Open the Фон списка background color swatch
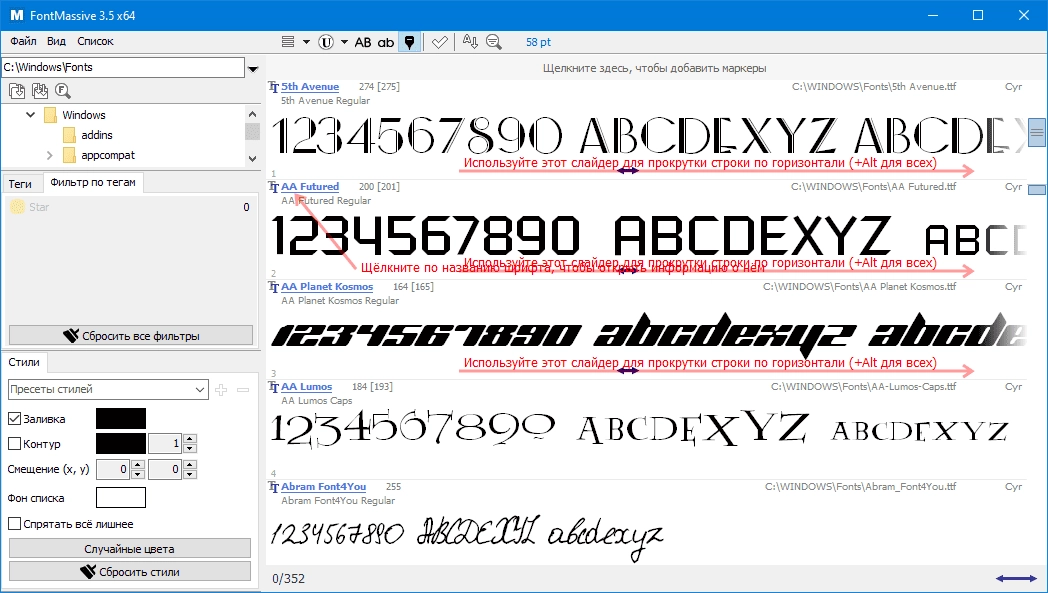Image resolution: width=1048 pixels, height=593 pixels. click(121, 497)
